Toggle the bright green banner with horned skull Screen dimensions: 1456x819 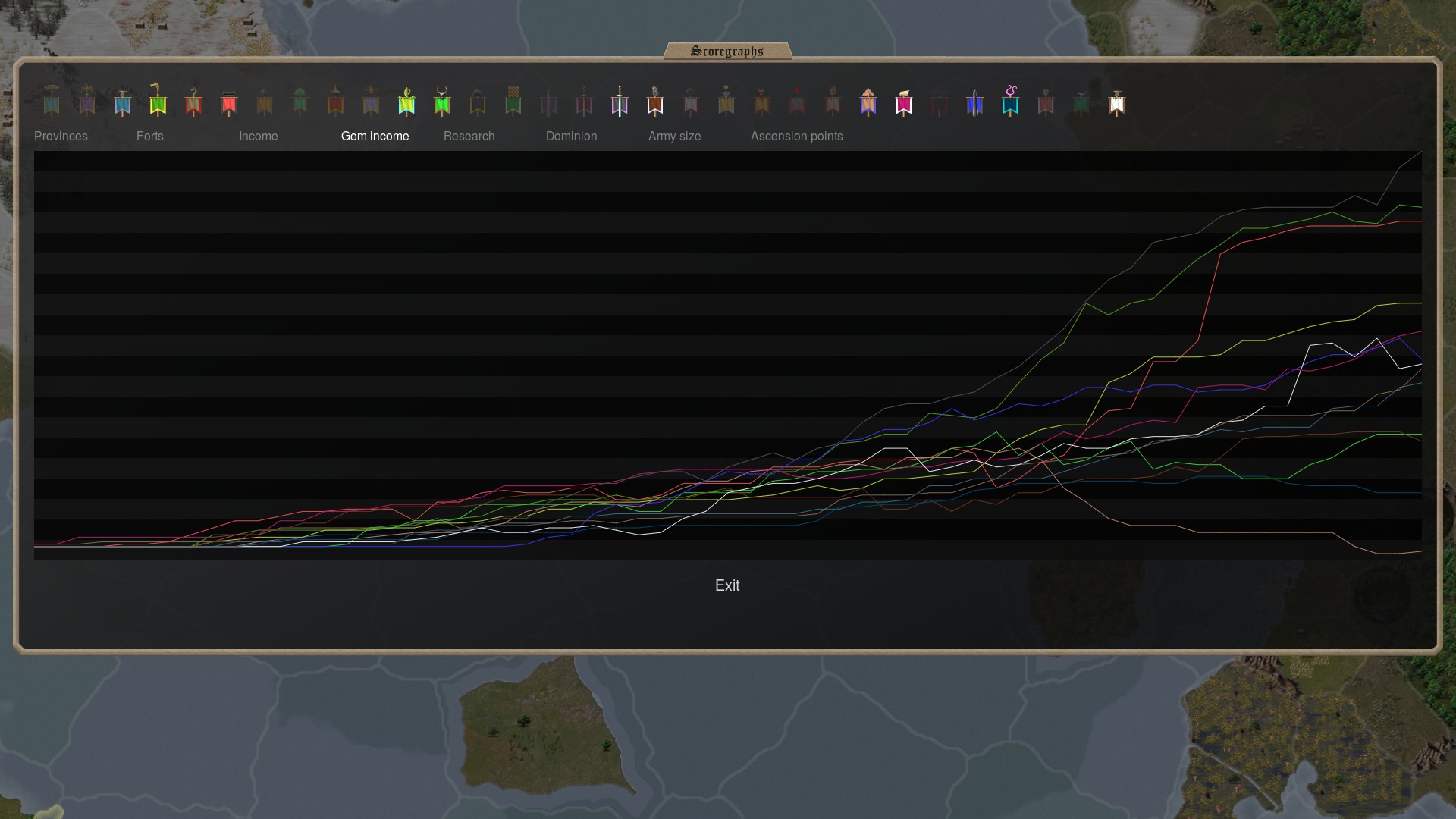point(442,100)
